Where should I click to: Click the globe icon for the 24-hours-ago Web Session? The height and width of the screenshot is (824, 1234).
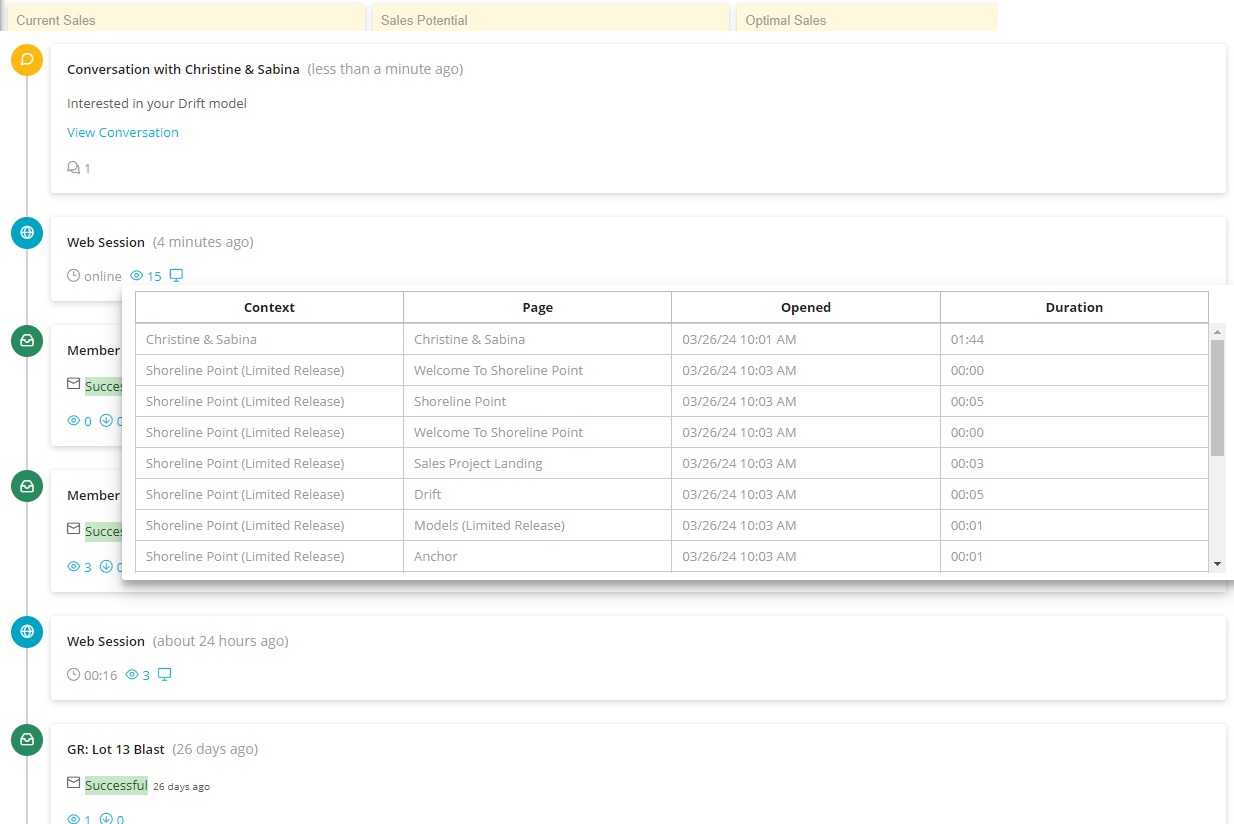[27, 631]
